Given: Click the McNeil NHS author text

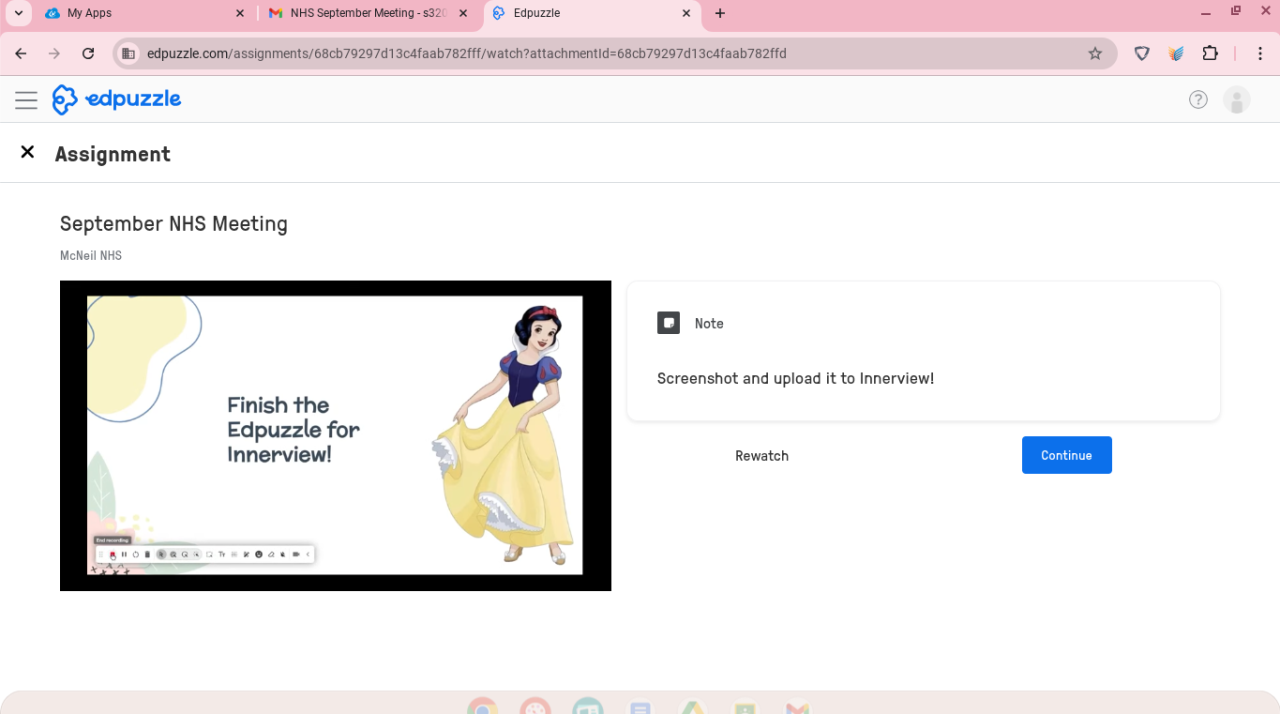Looking at the screenshot, I should [91, 256].
